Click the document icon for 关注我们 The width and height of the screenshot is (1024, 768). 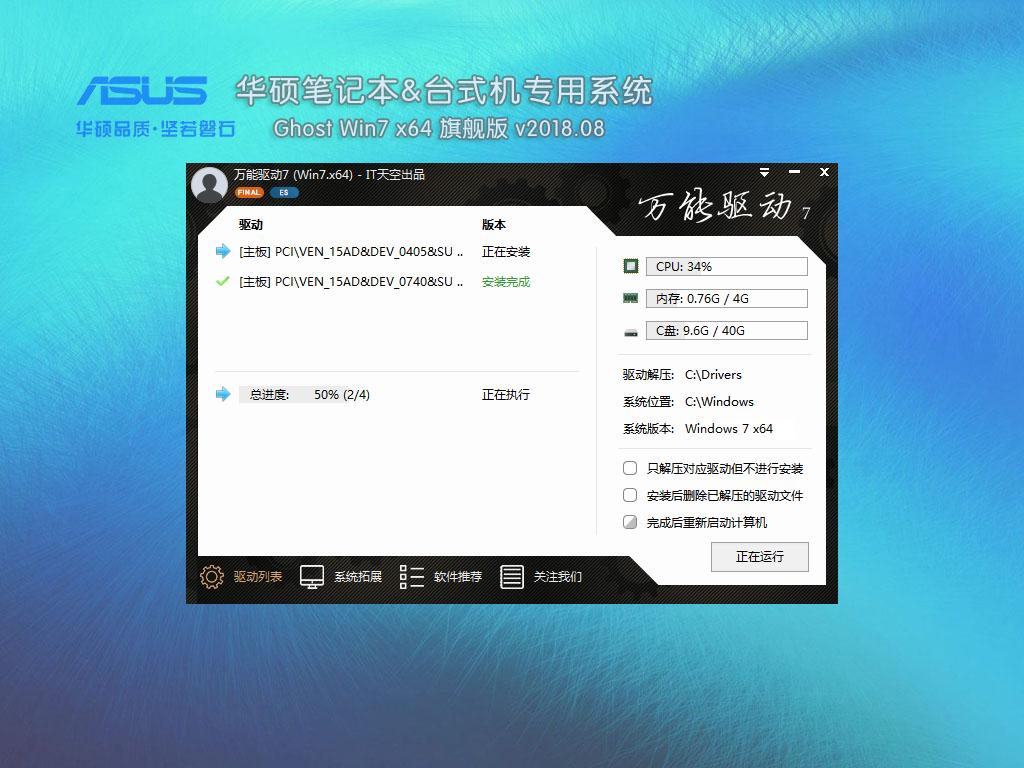coord(511,577)
